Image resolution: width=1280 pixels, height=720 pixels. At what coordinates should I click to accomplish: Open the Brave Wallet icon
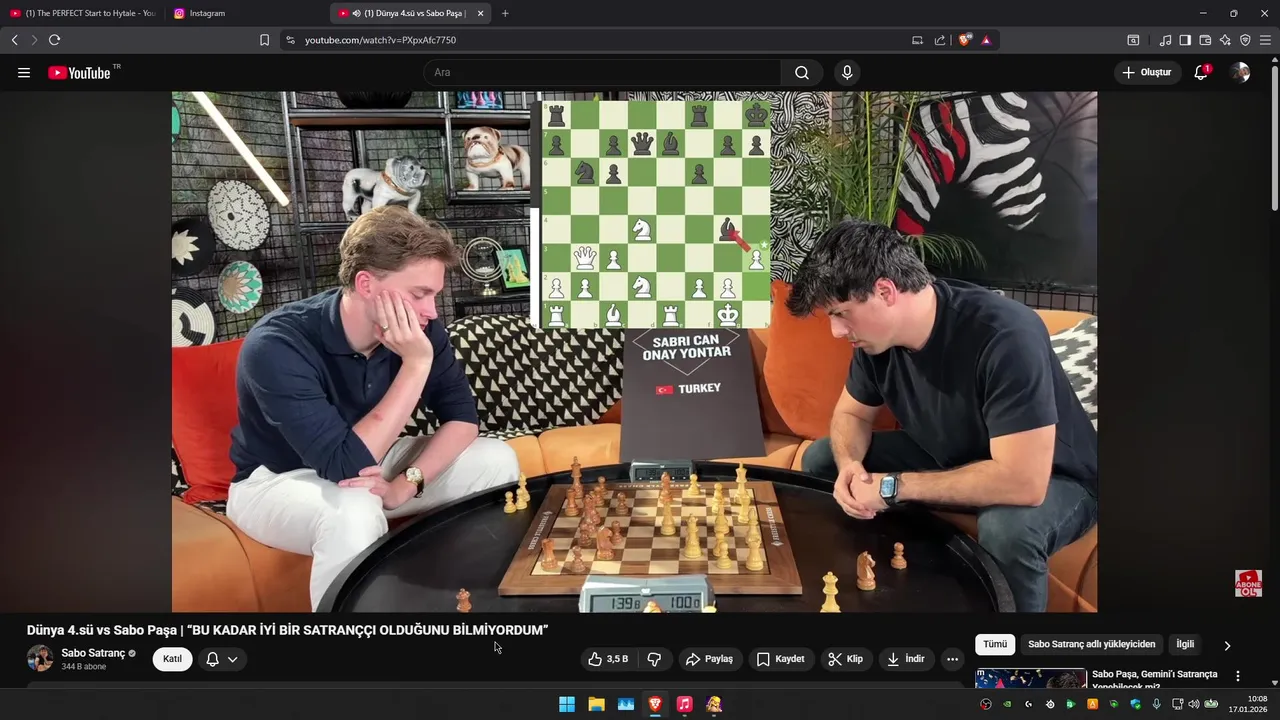pos(1205,40)
